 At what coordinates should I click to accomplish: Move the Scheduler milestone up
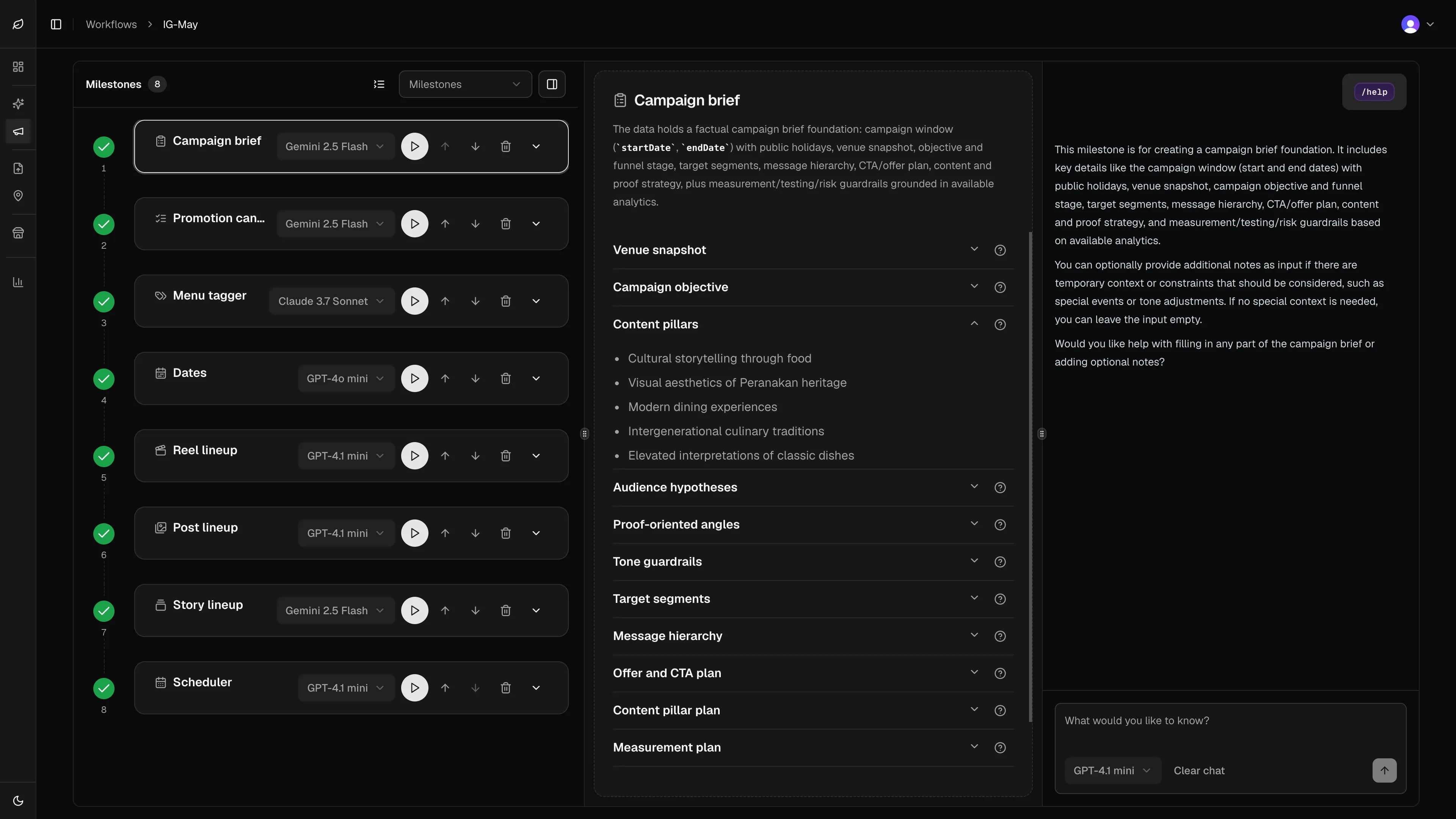[446, 688]
